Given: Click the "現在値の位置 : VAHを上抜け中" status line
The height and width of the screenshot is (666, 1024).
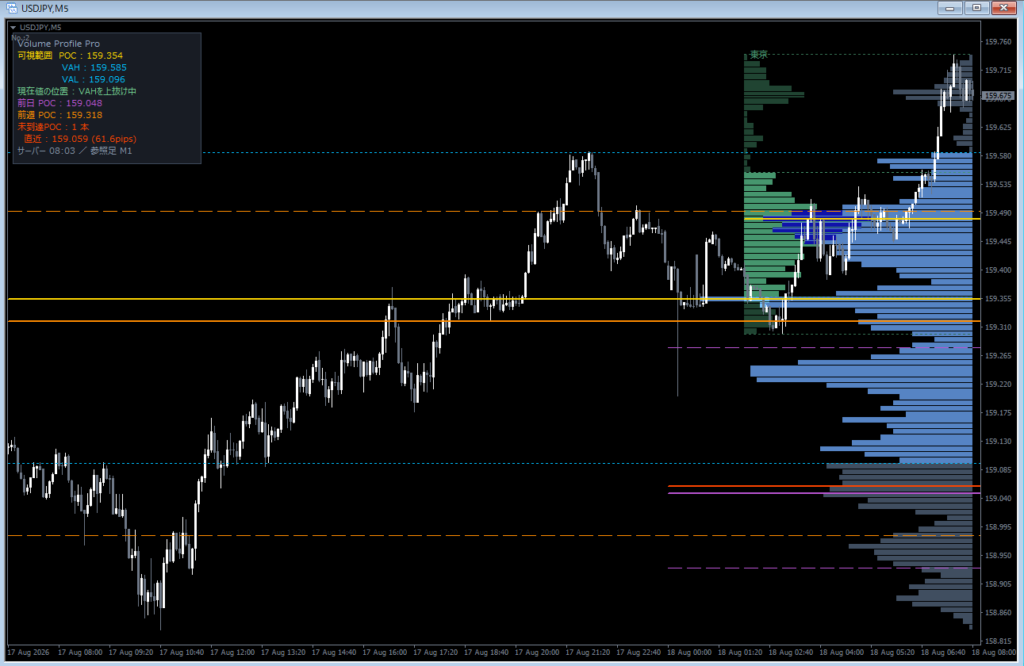Looking at the screenshot, I should 77,91.
